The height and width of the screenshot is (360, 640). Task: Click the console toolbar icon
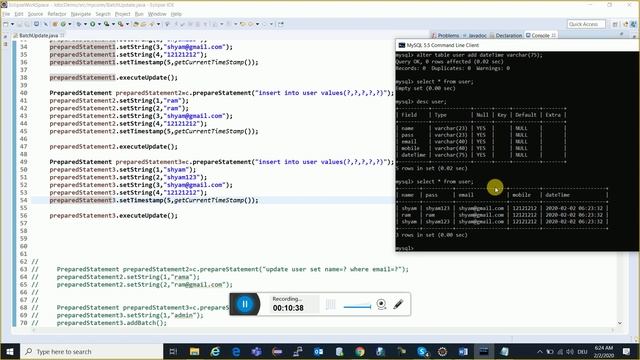click(36, 24)
